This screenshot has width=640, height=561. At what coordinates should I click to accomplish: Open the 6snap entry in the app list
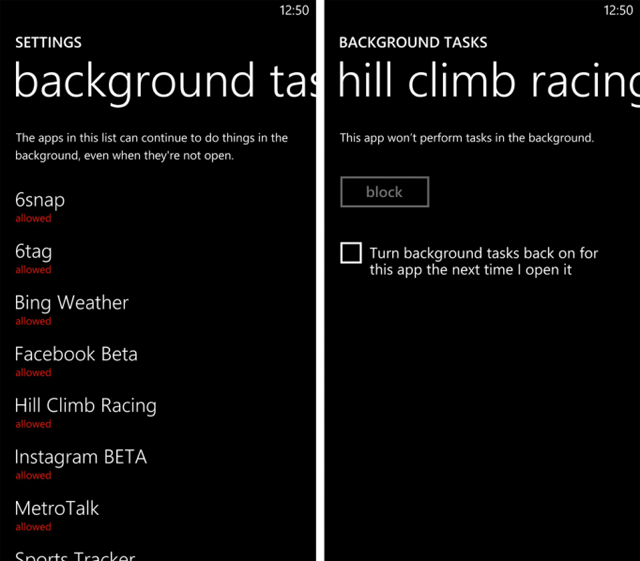pyautogui.click(x=40, y=200)
